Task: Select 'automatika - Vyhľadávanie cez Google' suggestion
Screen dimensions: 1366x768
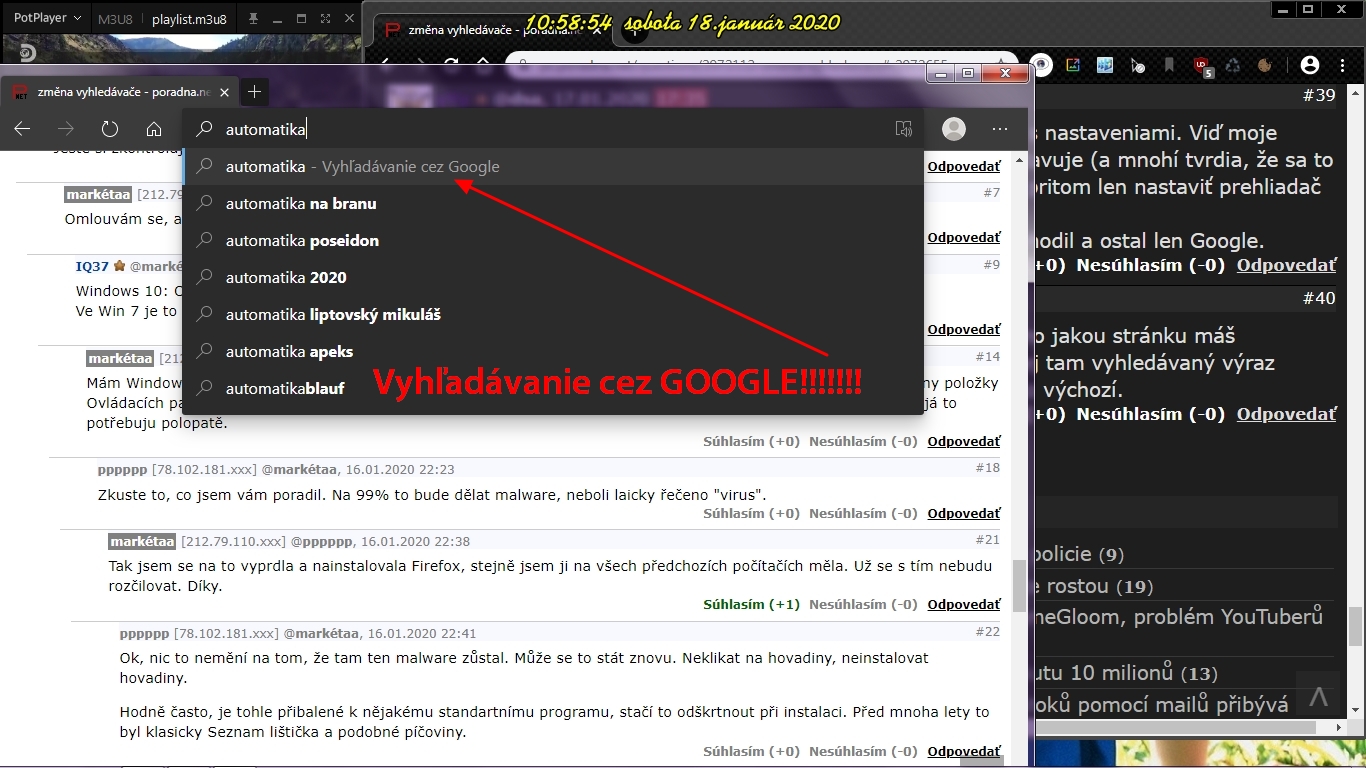Action: click(553, 167)
